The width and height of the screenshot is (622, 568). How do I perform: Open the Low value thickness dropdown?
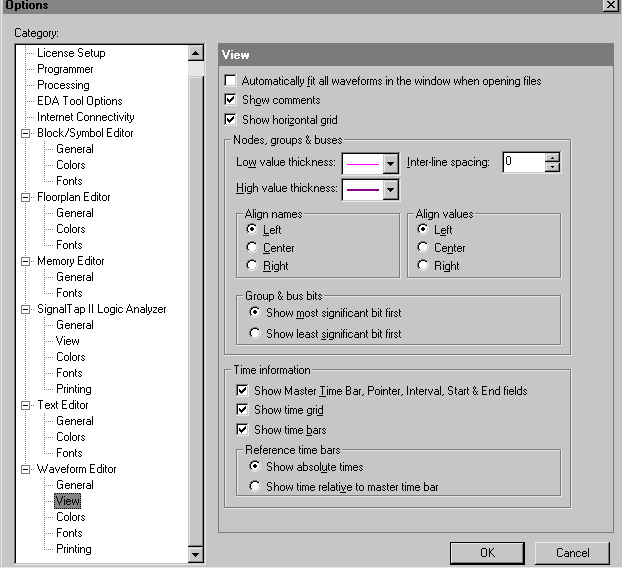click(x=390, y=163)
